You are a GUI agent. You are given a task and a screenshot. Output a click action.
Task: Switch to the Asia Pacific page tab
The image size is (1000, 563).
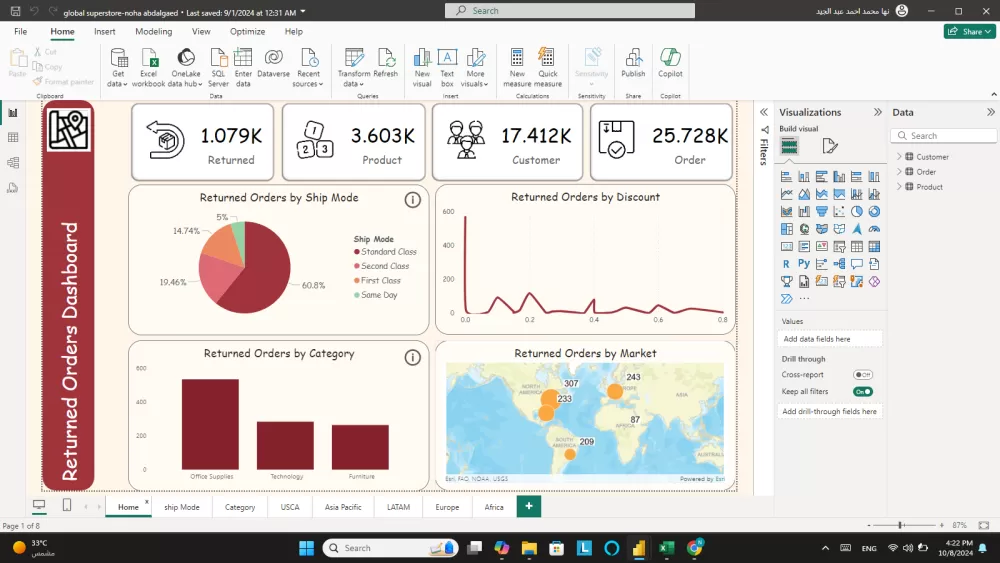(343, 507)
